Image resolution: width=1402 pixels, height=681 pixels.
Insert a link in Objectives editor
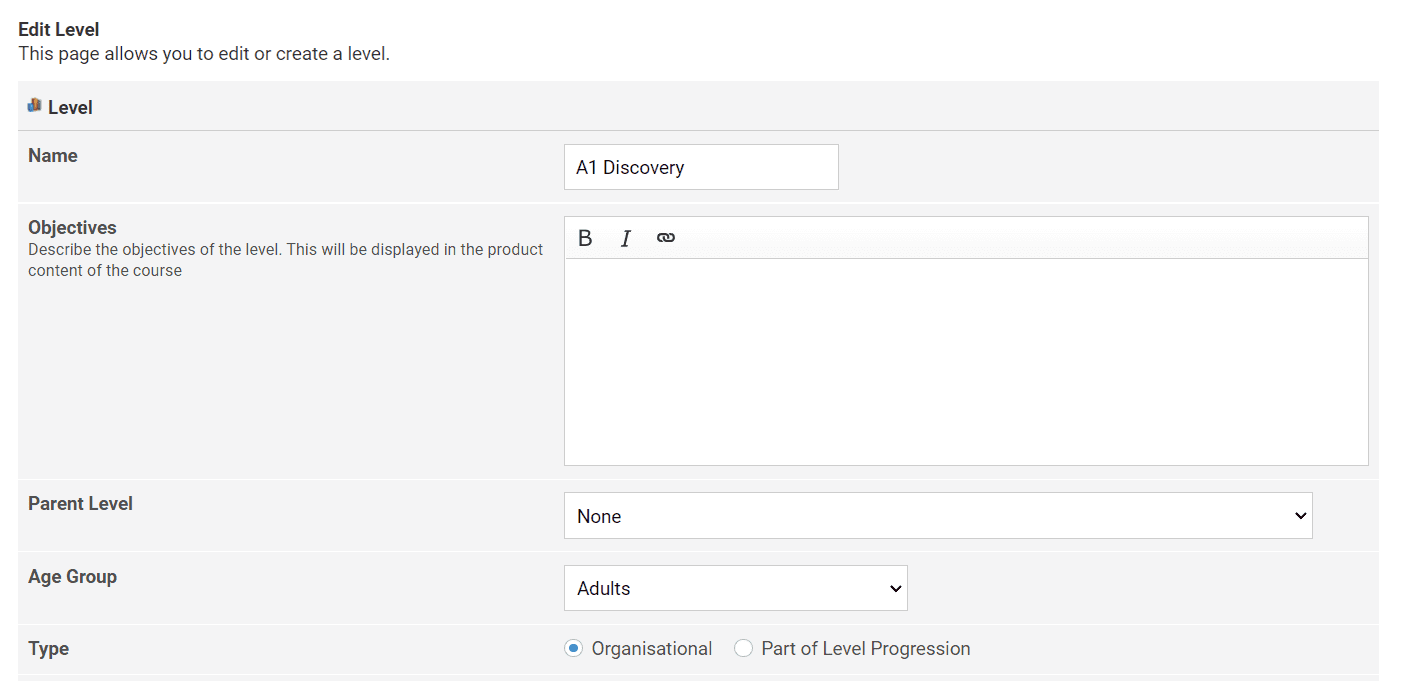point(666,238)
